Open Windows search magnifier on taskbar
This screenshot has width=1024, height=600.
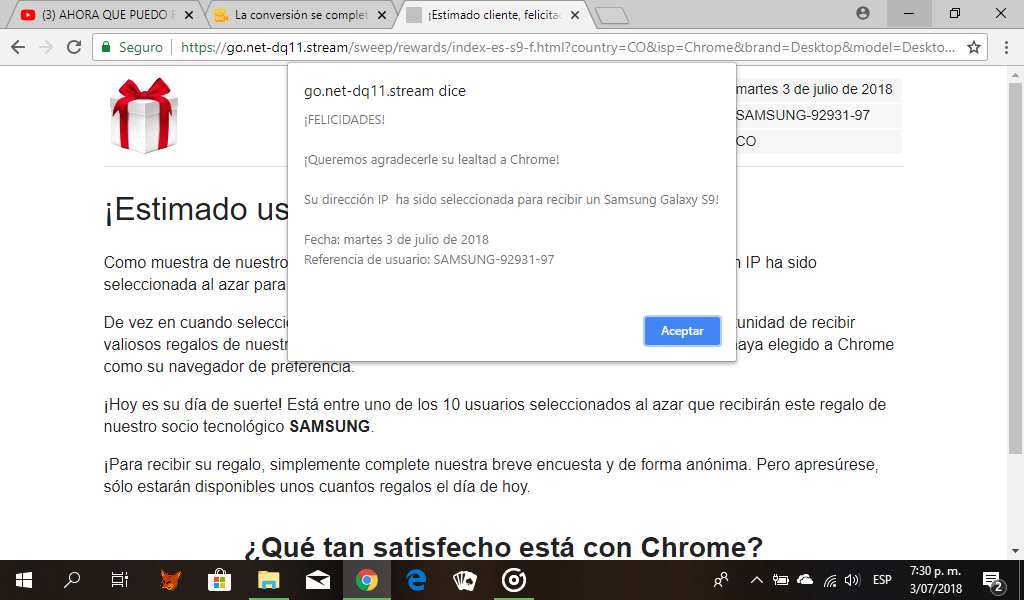click(x=72, y=580)
